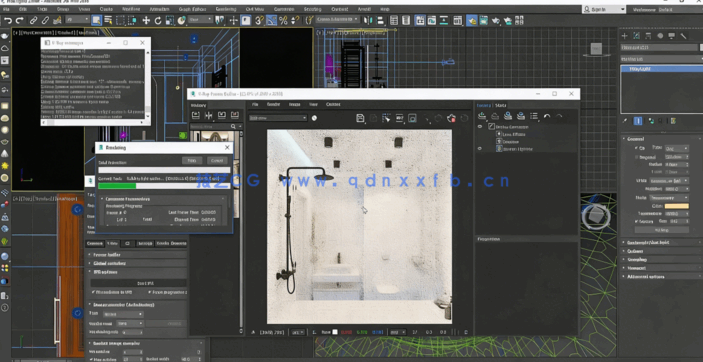
Task: Toggle visibility of Display Correction layer
Action: (x=480, y=127)
